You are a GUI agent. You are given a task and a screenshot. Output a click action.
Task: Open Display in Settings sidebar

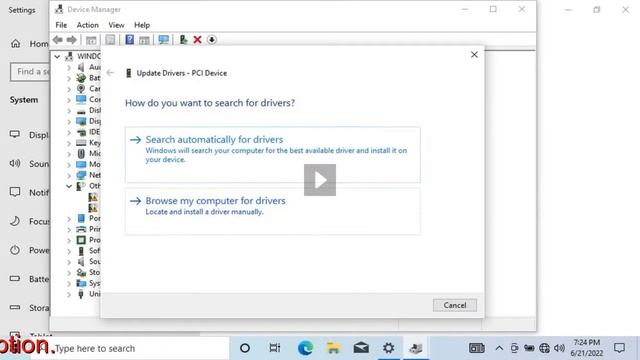coord(29,135)
